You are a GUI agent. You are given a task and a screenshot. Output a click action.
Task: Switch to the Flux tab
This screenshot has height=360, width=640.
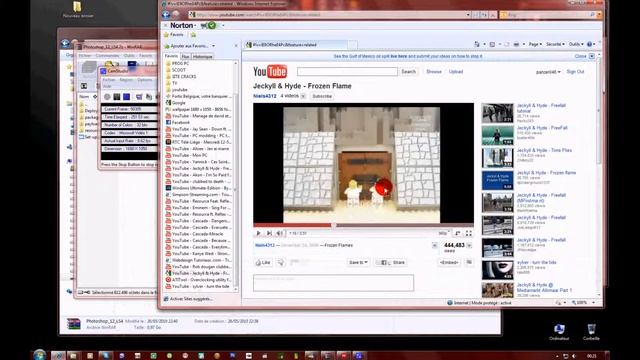[x=185, y=56]
